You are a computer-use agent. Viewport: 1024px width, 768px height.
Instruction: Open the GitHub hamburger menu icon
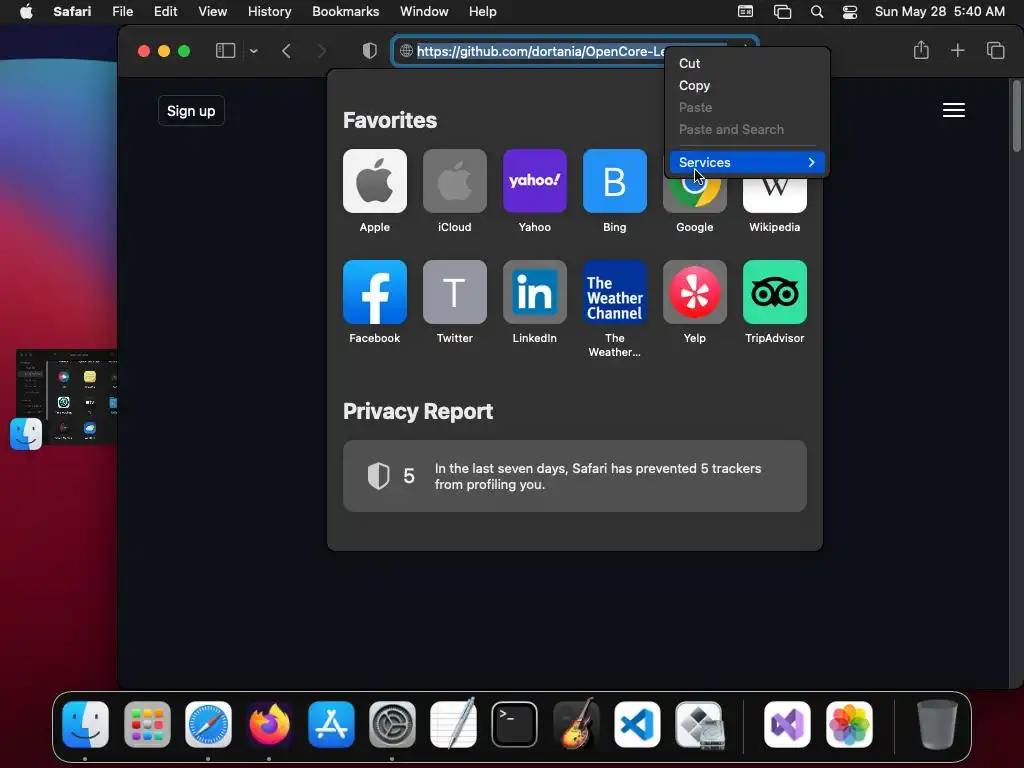pos(953,110)
